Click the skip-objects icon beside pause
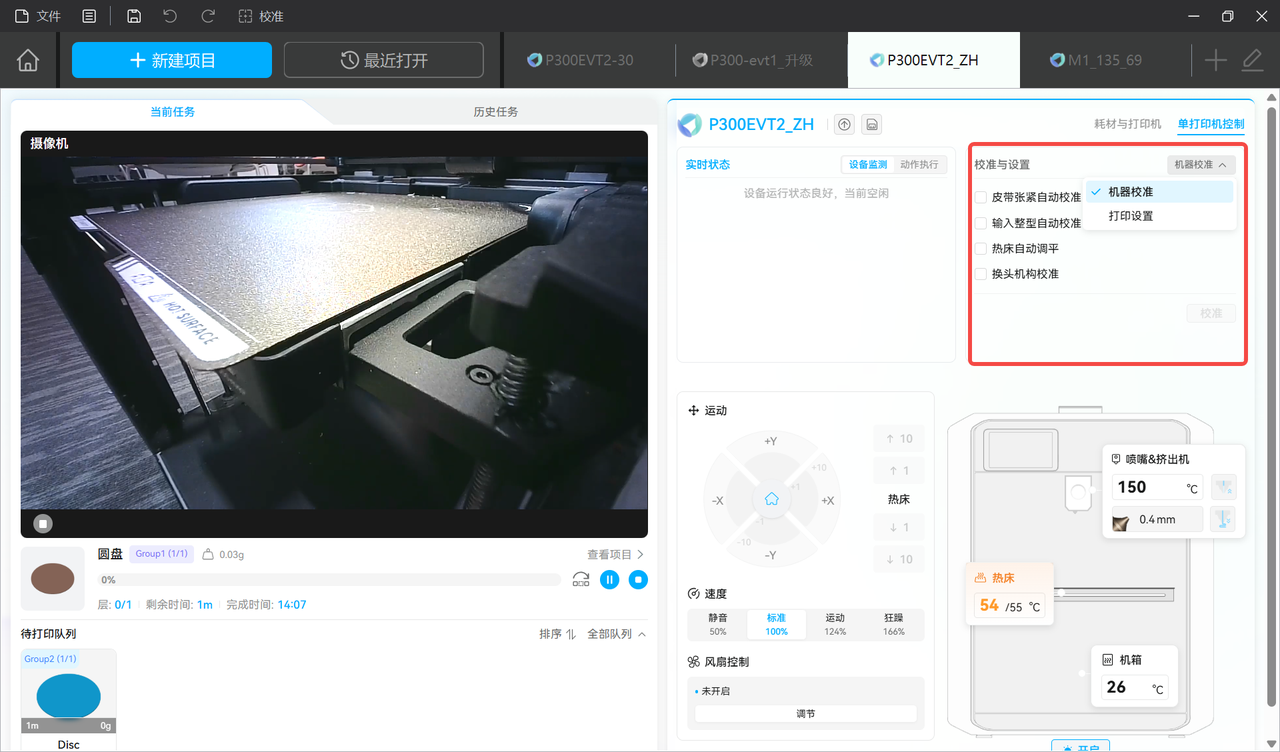The width and height of the screenshot is (1280, 752). [x=581, y=579]
